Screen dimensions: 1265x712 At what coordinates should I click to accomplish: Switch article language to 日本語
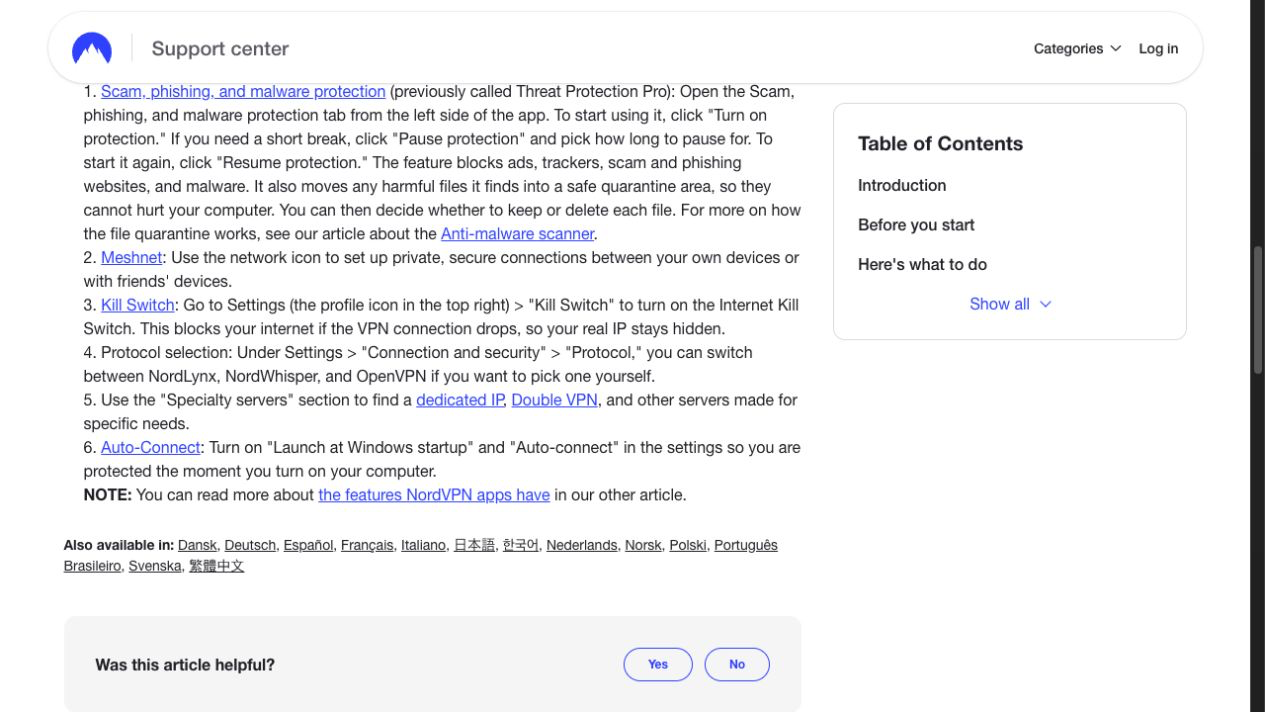click(x=475, y=545)
